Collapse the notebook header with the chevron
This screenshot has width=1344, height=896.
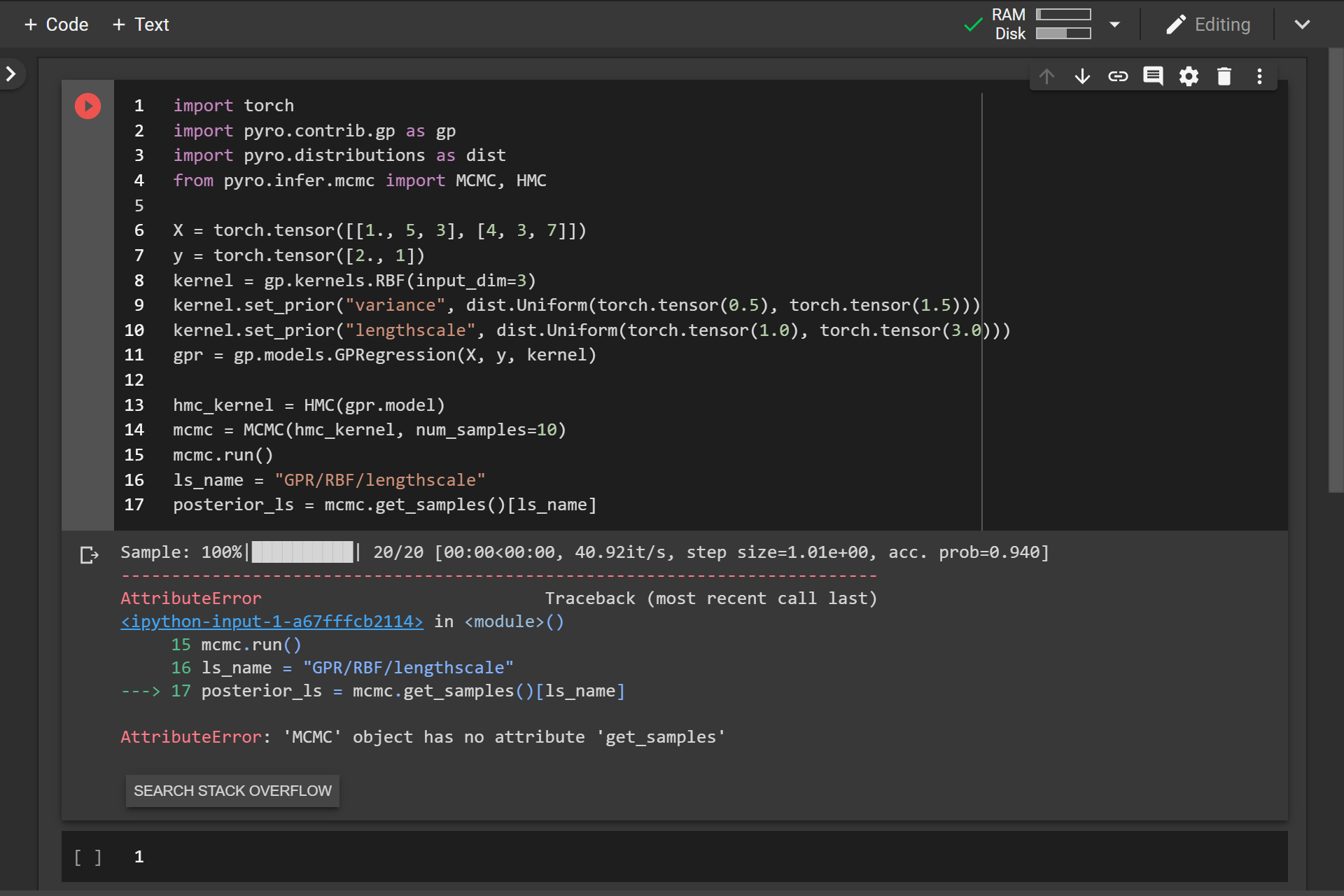(x=1303, y=24)
